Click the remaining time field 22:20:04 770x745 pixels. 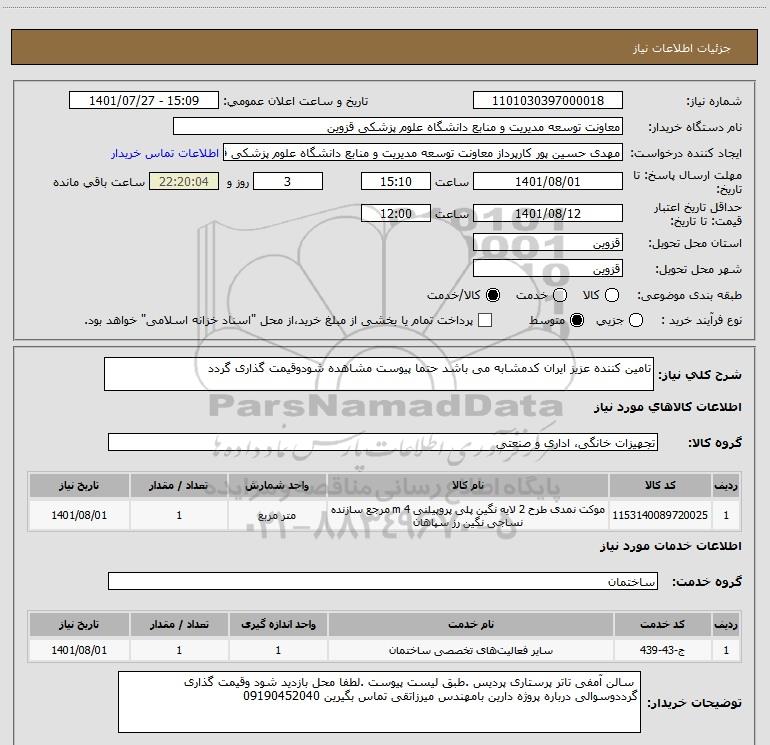click(184, 182)
